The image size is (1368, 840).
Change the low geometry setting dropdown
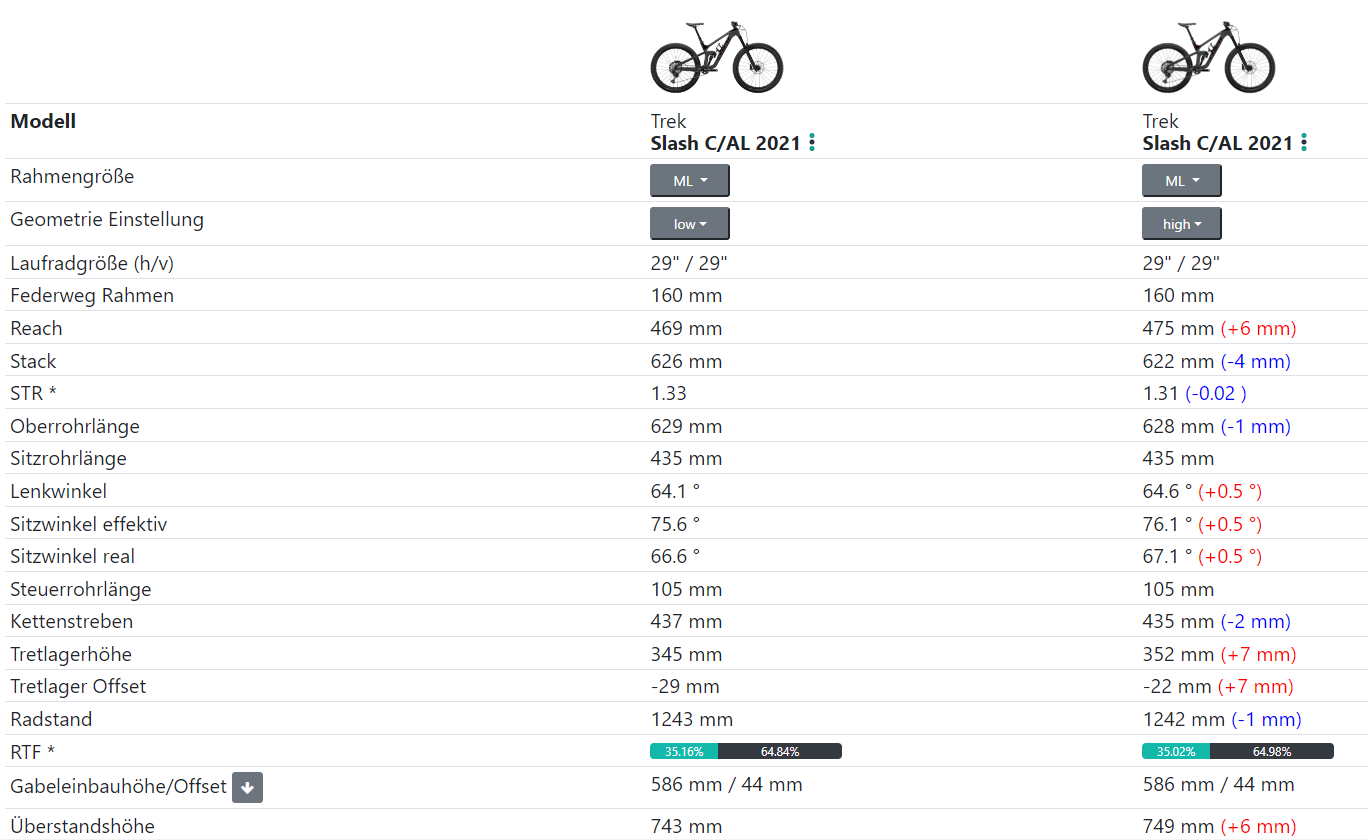click(x=690, y=224)
